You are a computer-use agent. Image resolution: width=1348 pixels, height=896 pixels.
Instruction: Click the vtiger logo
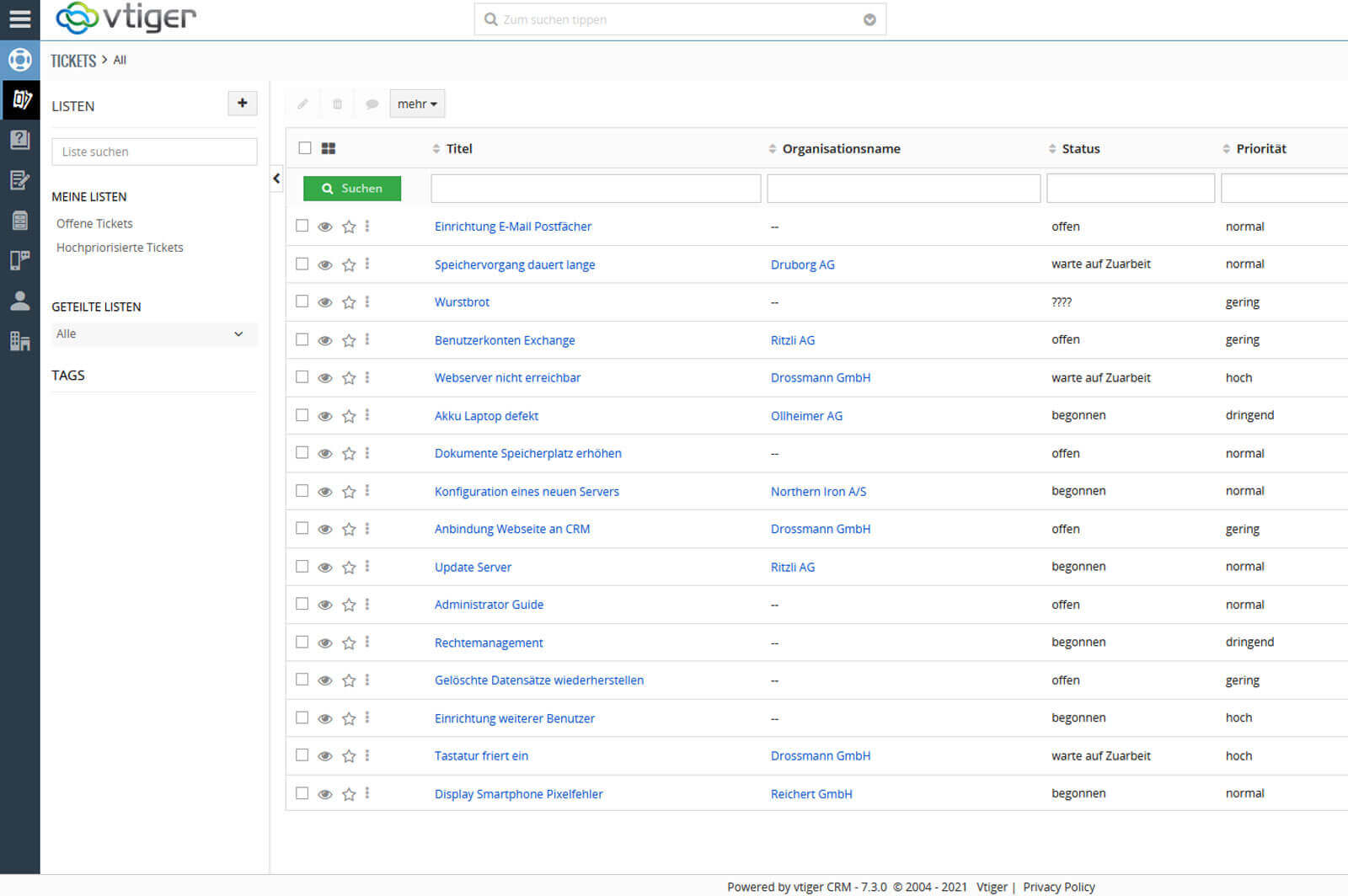125,18
